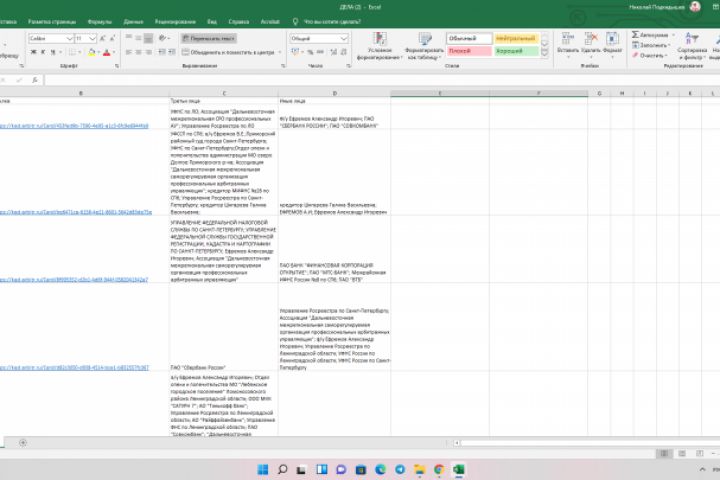Open the Вид tab
Viewport: 720px width, 480px height.
coord(212,22)
